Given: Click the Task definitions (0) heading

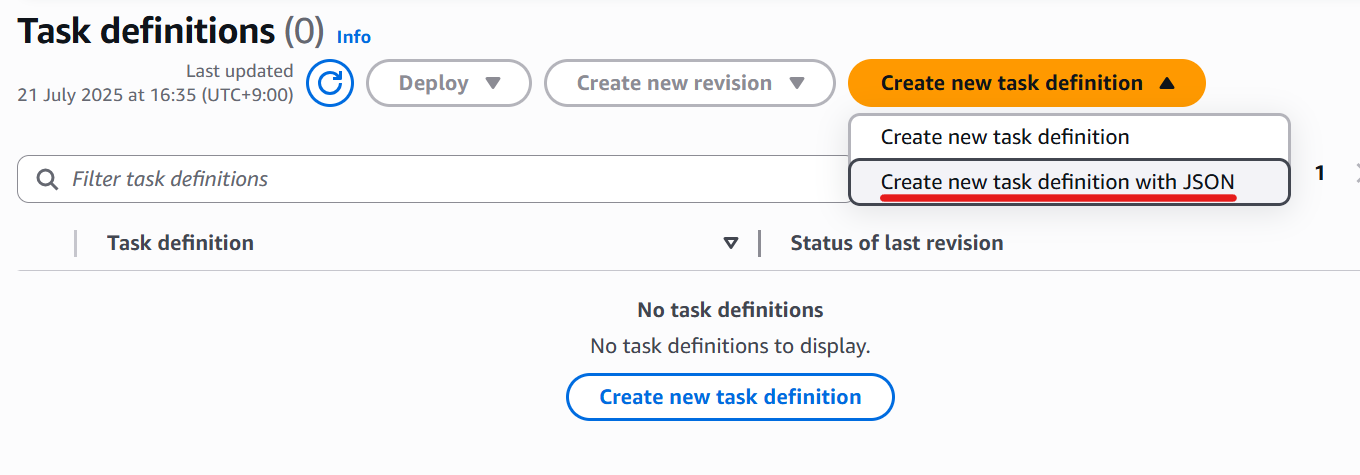Looking at the screenshot, I should pos(171,31).
